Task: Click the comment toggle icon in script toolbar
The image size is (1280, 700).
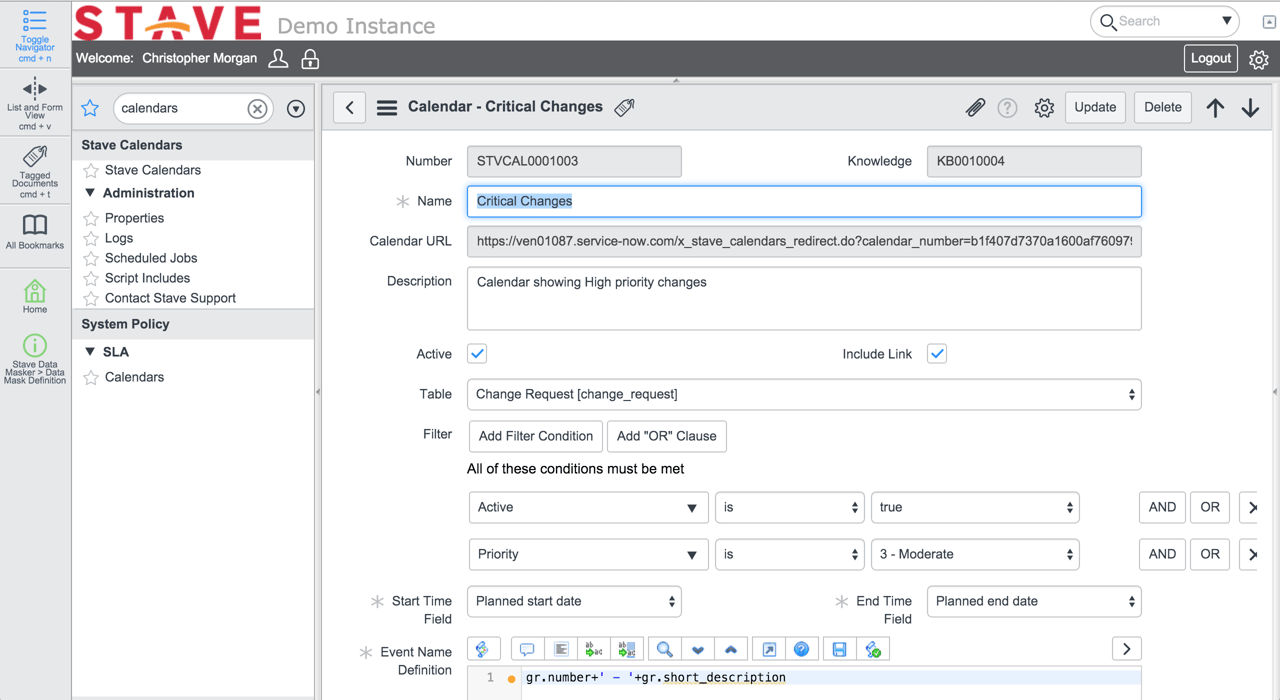Action: pyautogui.click(x=527, y=649)
